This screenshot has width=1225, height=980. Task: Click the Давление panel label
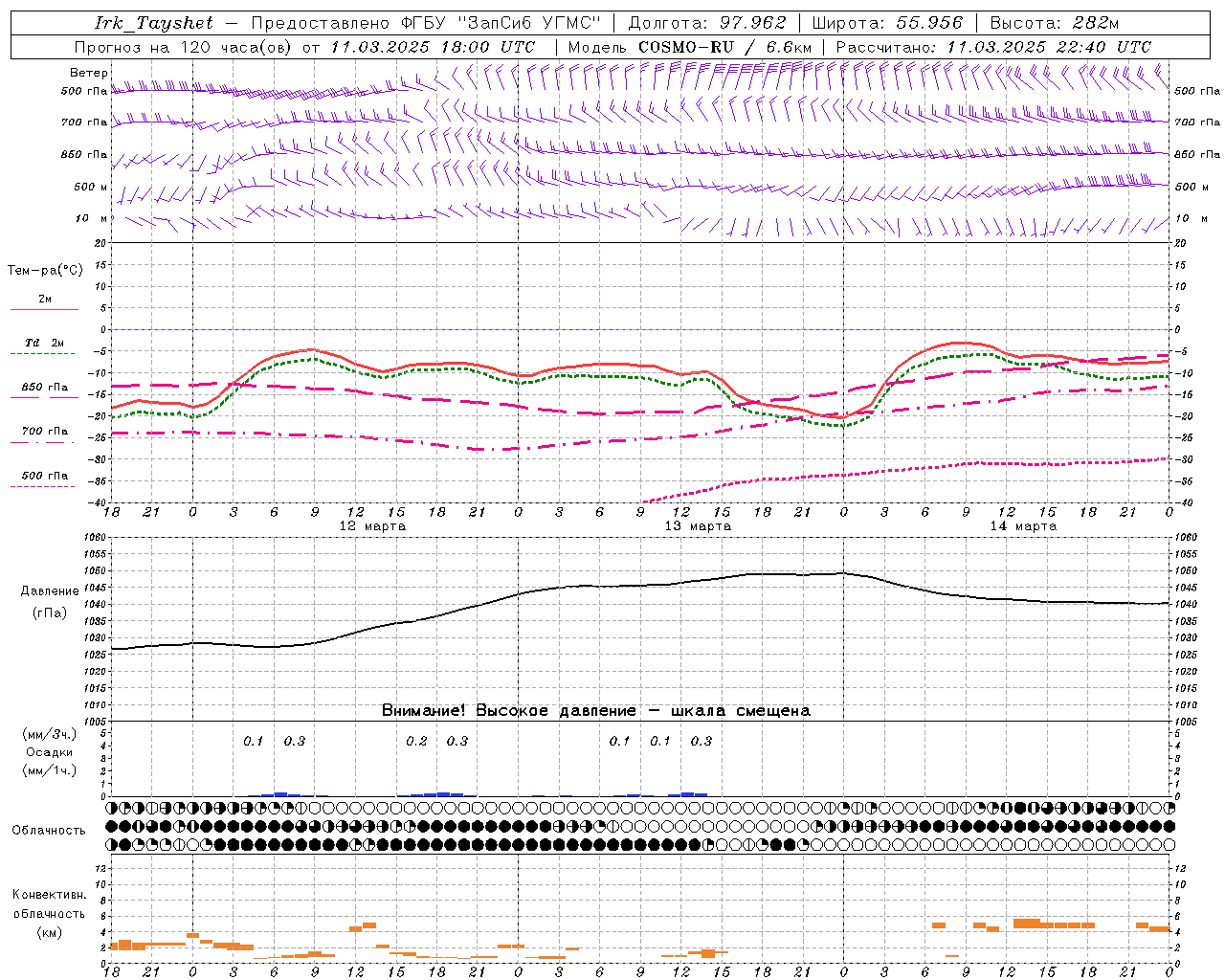(50, 591)
